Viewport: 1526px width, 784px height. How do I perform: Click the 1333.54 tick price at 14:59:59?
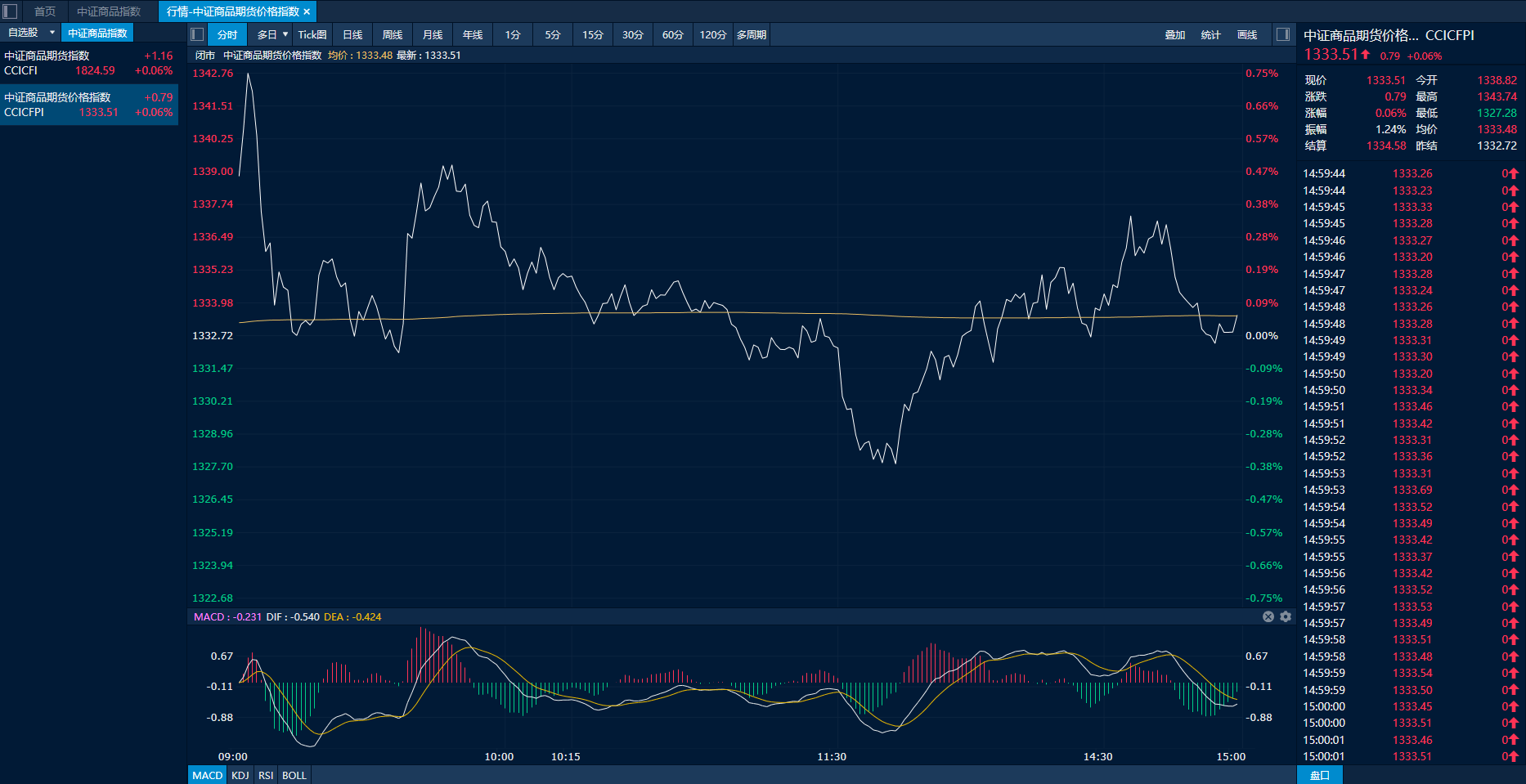tap(1412, 673)
